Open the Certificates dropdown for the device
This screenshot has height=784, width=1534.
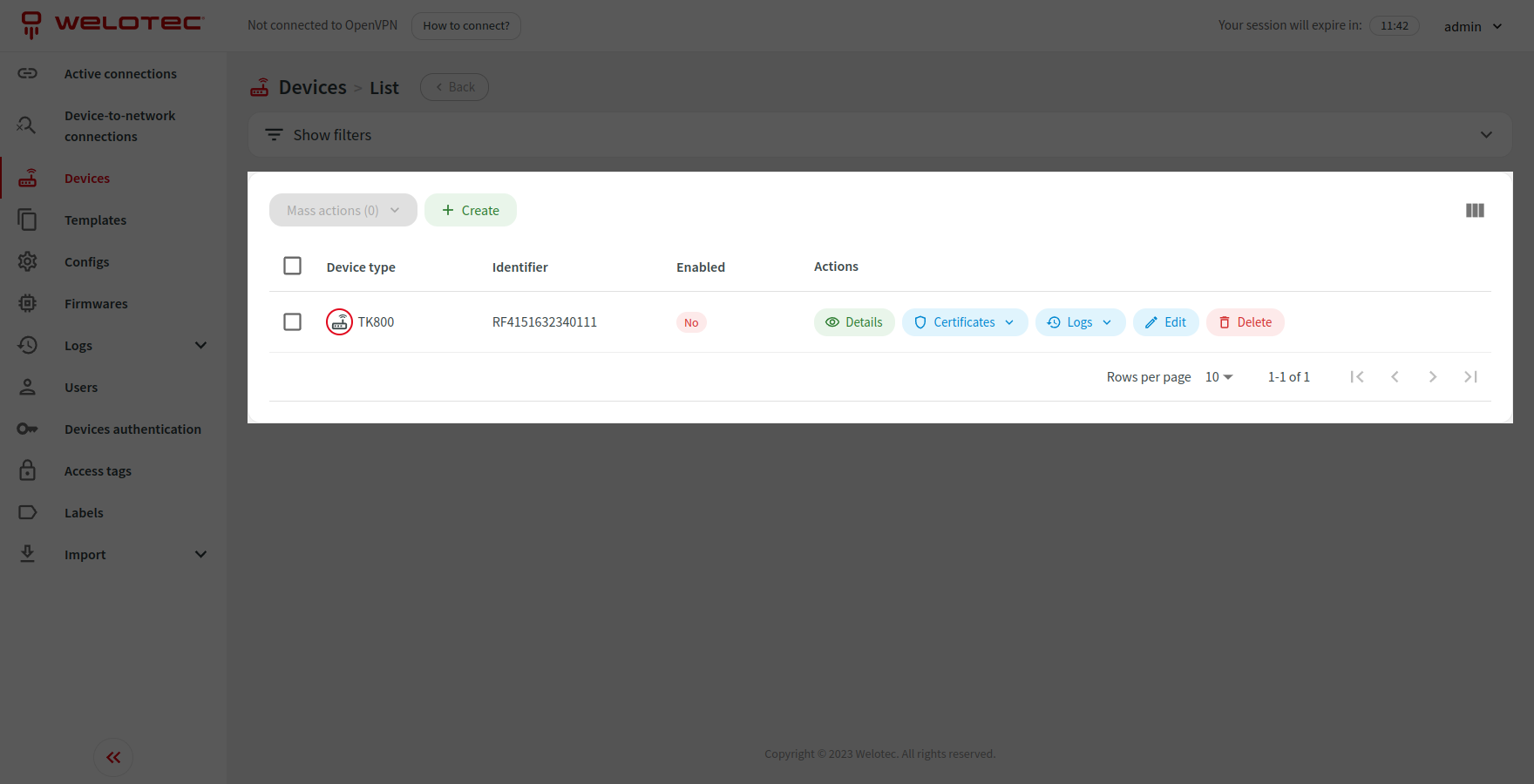(964, 322)
